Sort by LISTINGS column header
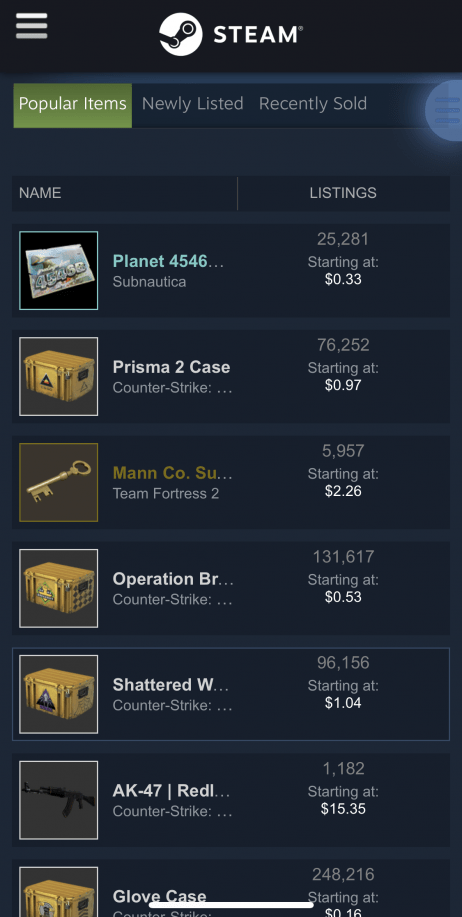Image resolution: width=462 pixels, height=917 pixels. (343, 193)
